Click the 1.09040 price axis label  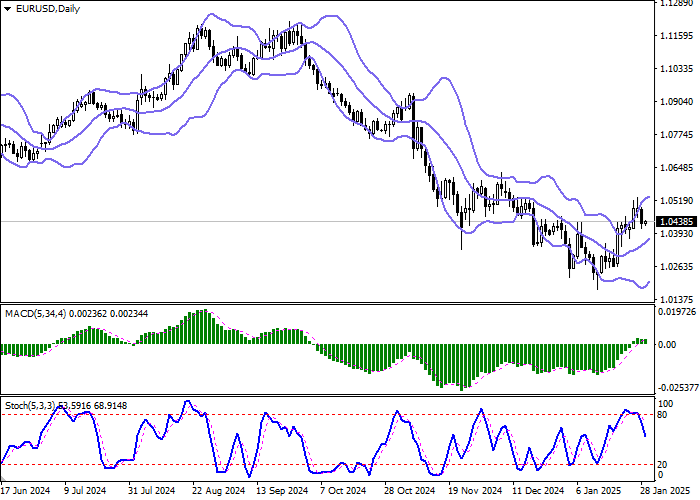[677, 102]
